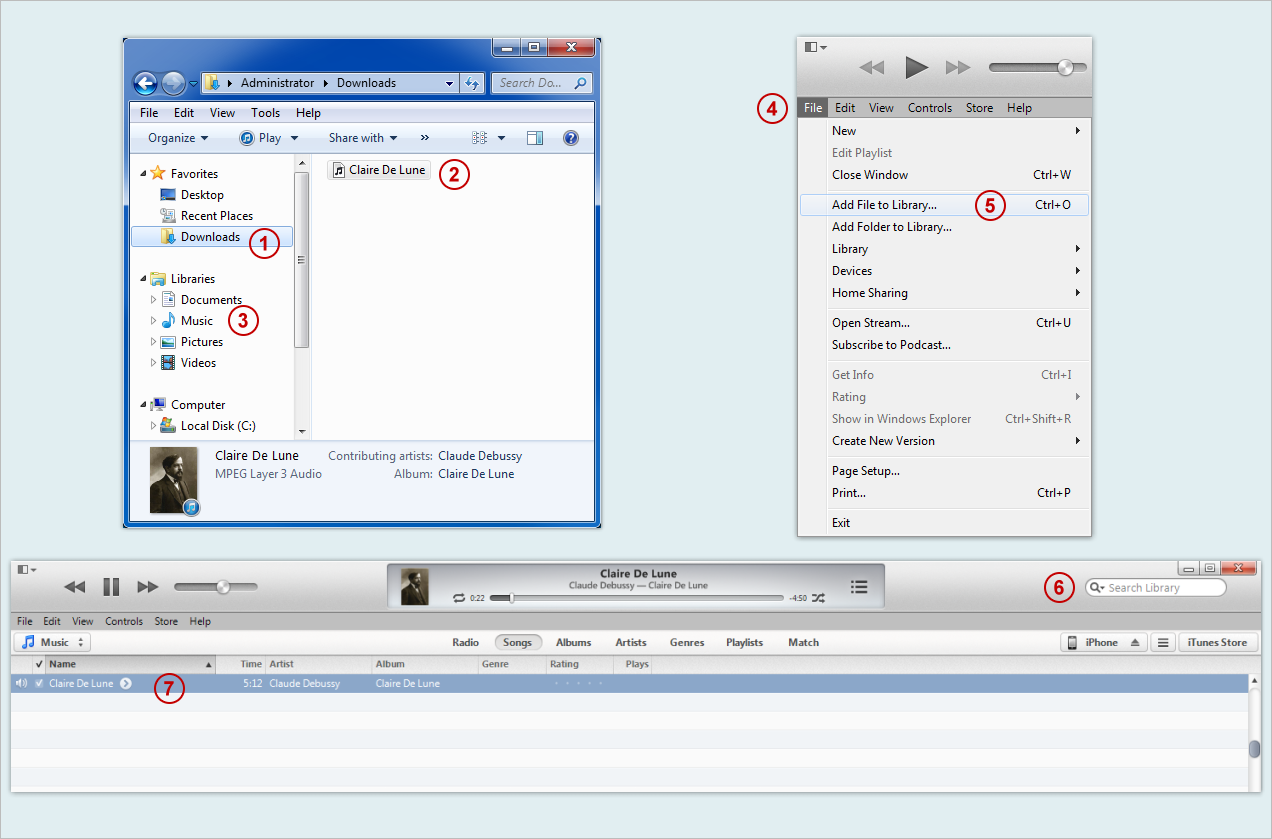1272x839 pixels.
Task: Uncheck the Claire De Lune song checkbox
Action: coord(39,684)
